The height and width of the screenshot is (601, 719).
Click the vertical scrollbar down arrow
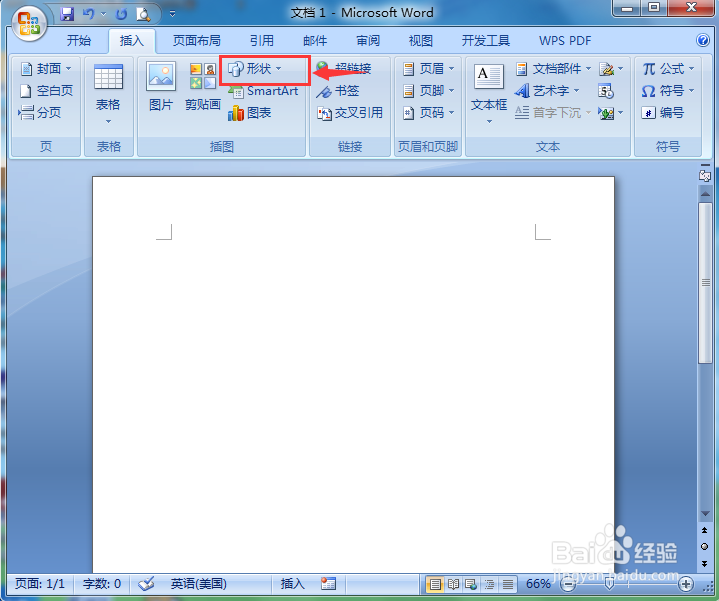(x=705, y=514)
